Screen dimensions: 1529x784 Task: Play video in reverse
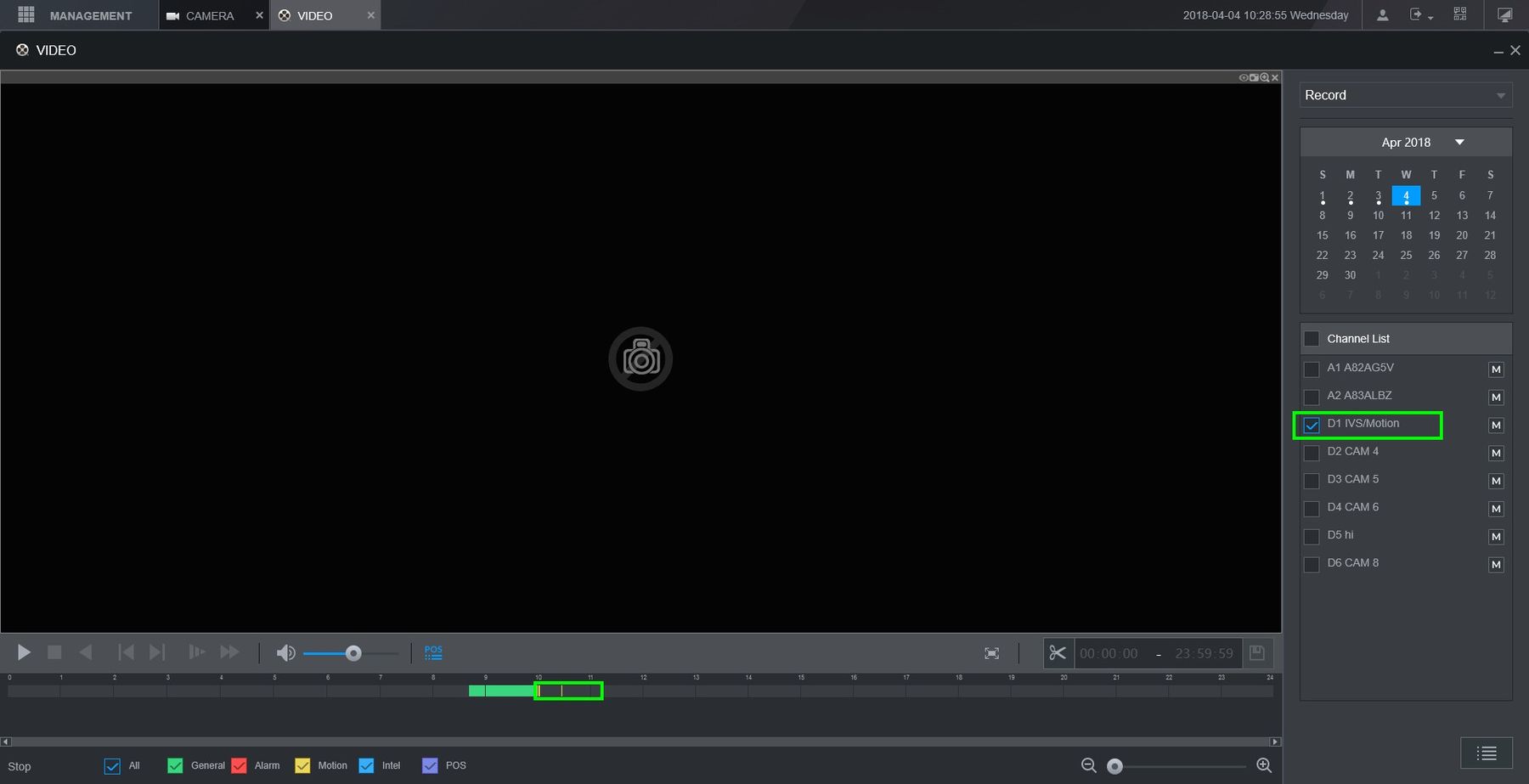click(86, 652)
